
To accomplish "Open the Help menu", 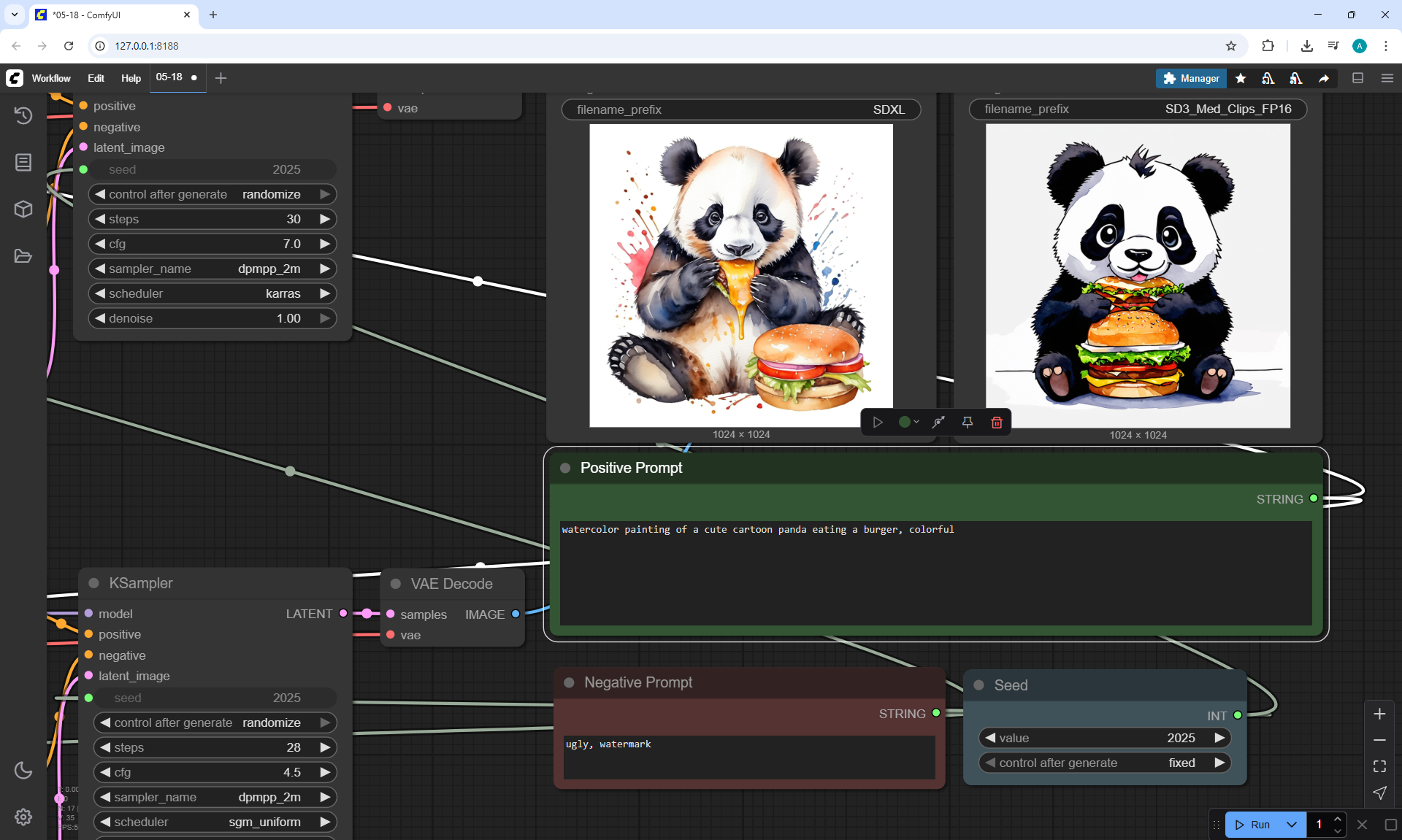I will pos(131,78).
